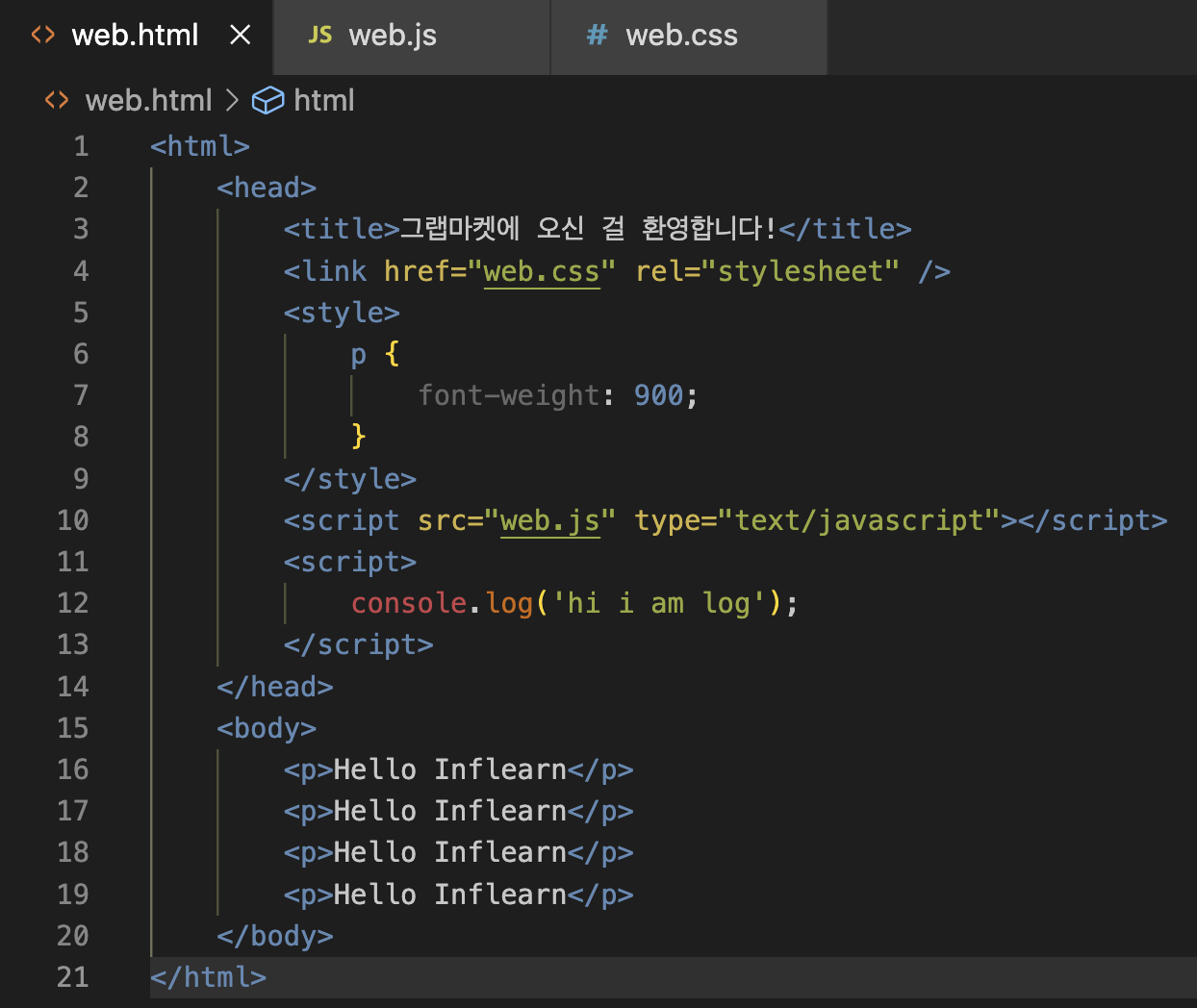Click the font-weight property
This screenshot has width=1197, height=1008.
[509, 395]
